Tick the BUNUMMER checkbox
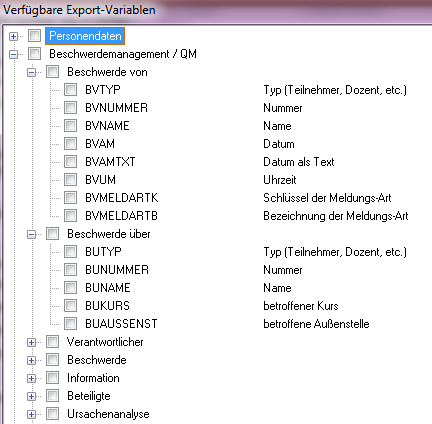Viewport: 432px width, 424px height. pyautogui.click(x=71, y=270)
